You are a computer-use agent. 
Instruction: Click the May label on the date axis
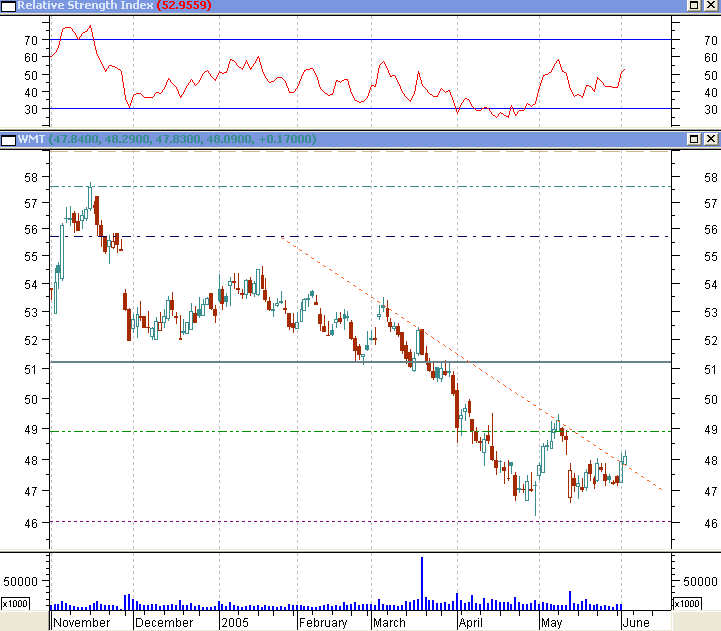pos(551,623)
